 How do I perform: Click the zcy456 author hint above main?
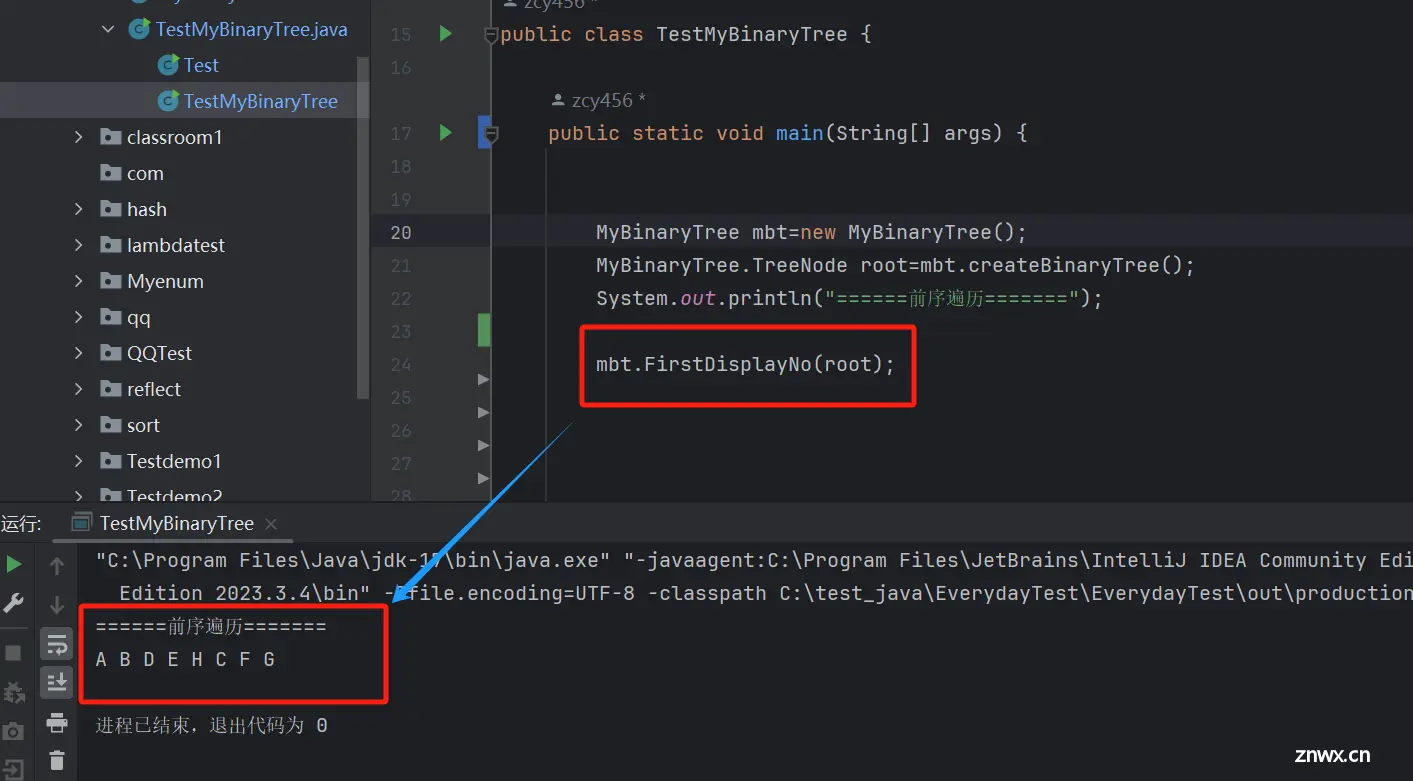609,100
